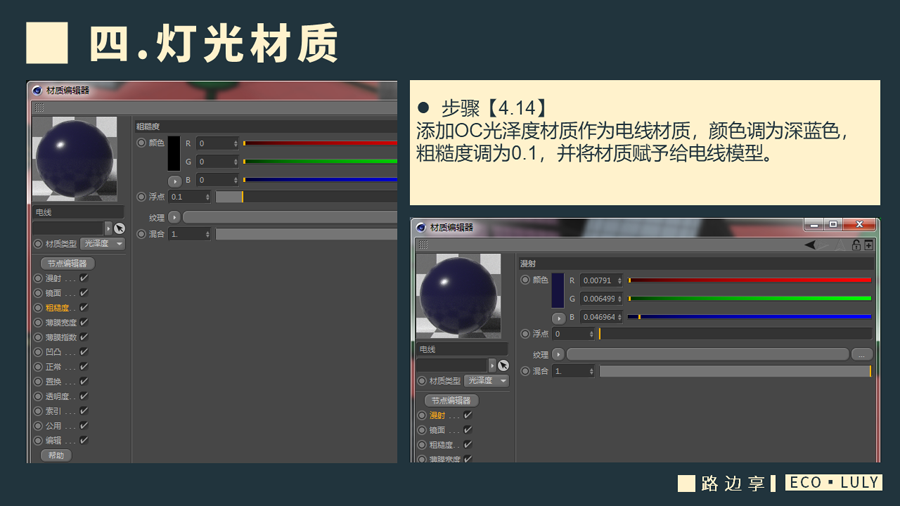Click the layer picker cursor icon in the Diffuse editor
Screen dimensions: 900x506
503,365
